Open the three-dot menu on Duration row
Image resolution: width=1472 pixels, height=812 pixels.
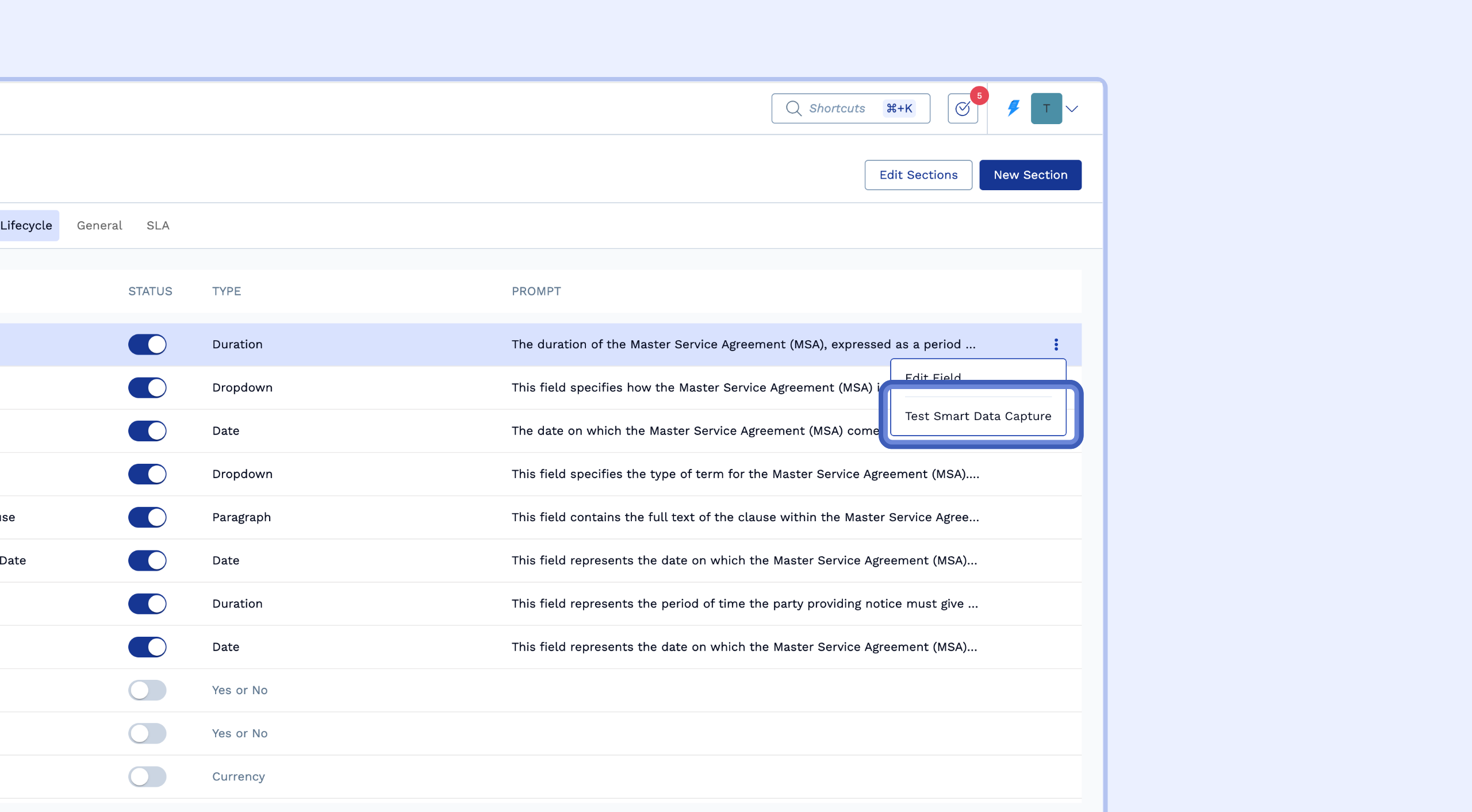[1056, 344]
